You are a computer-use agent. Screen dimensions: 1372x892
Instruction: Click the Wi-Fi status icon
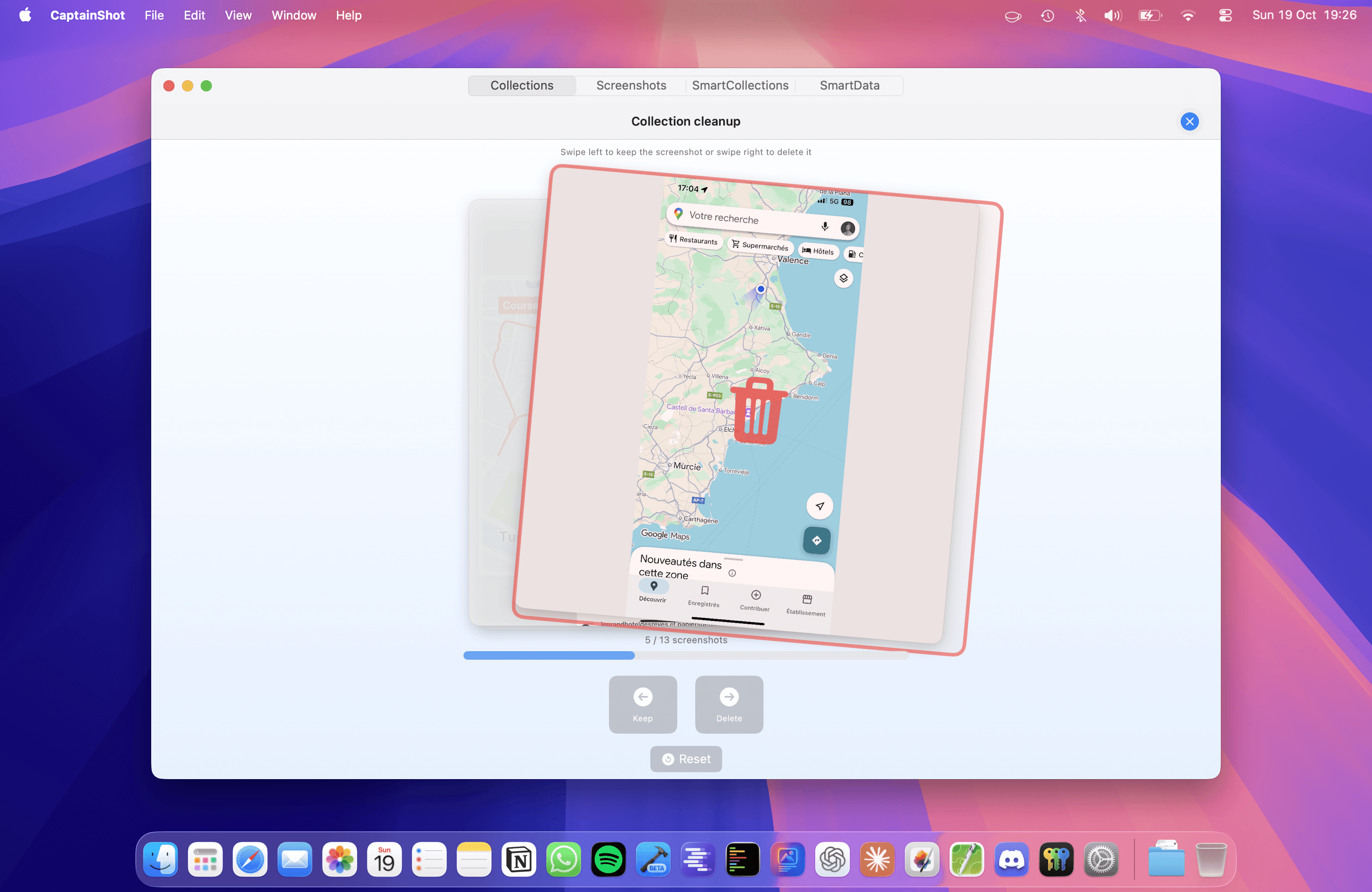pyautogui.click(x=1188, y=15)
